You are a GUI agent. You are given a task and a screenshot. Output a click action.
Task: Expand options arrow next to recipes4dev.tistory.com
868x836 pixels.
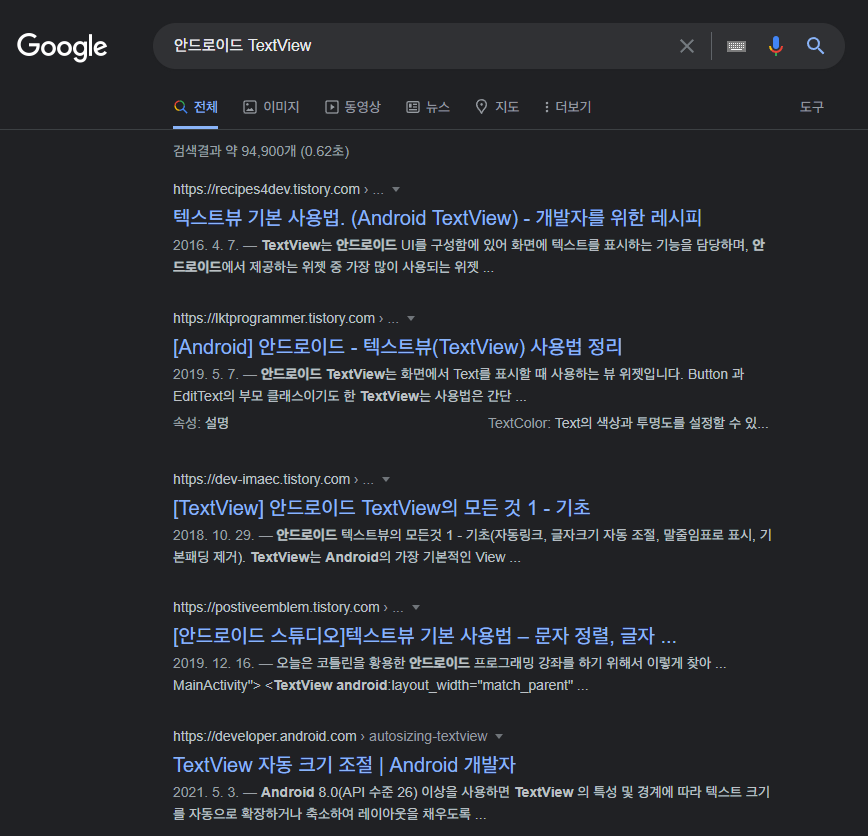396,190
